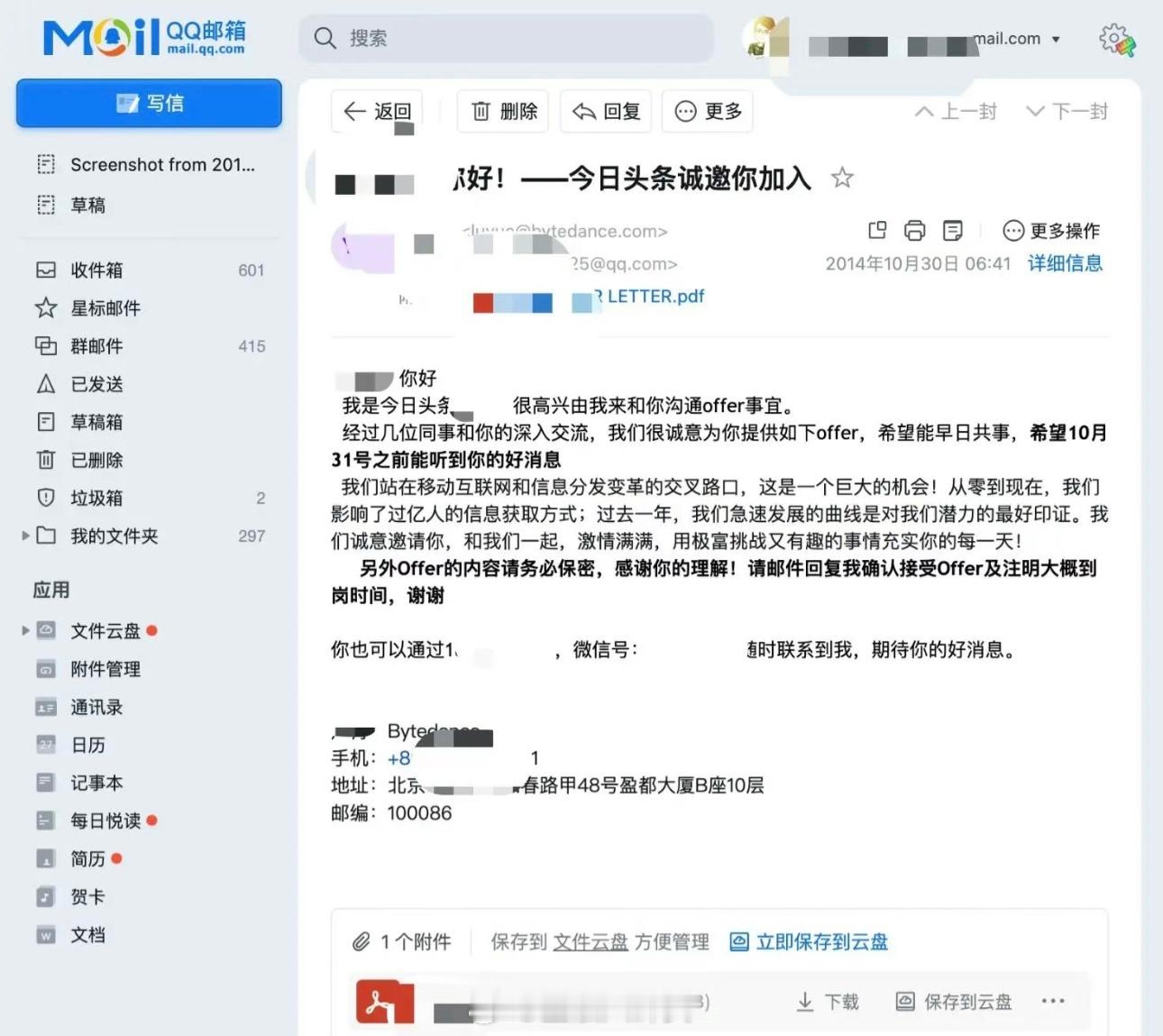Focus the 搜索 search field
The height and width of the screenshot is (1036, 1163).
point(506,38)
